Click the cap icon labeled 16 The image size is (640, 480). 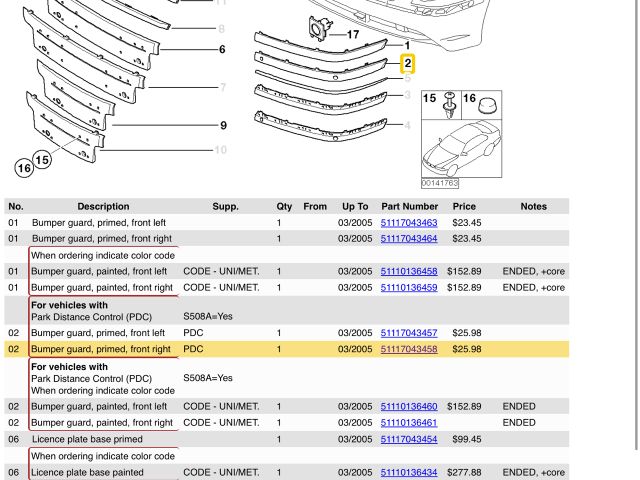[x=485, y=103]
